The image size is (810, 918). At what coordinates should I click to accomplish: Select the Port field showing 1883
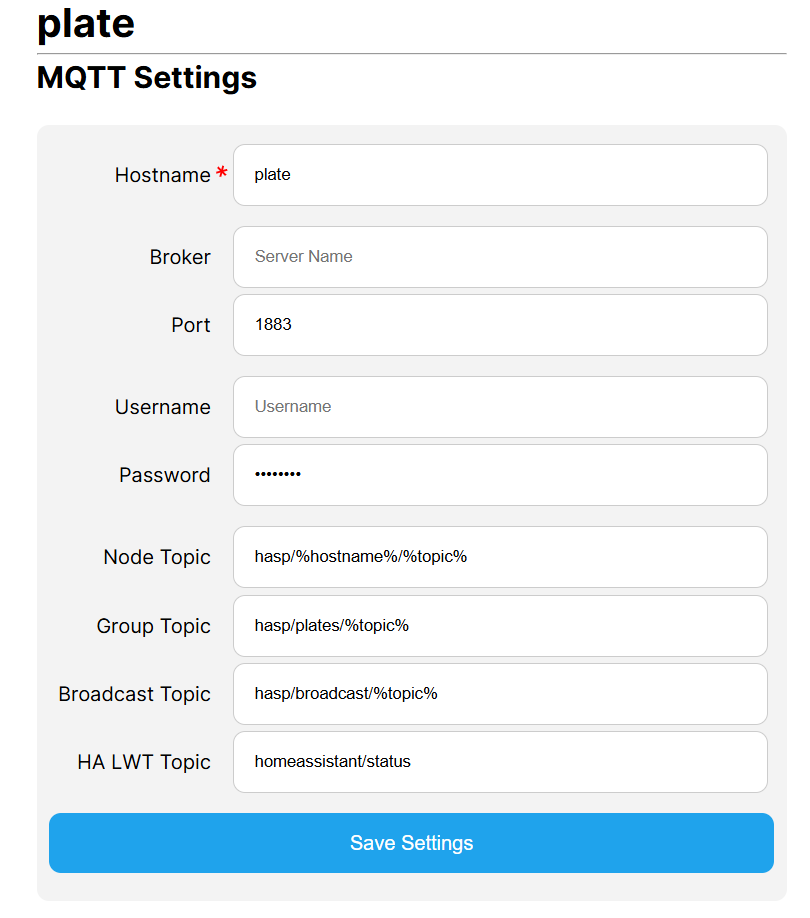click(500, 325)
